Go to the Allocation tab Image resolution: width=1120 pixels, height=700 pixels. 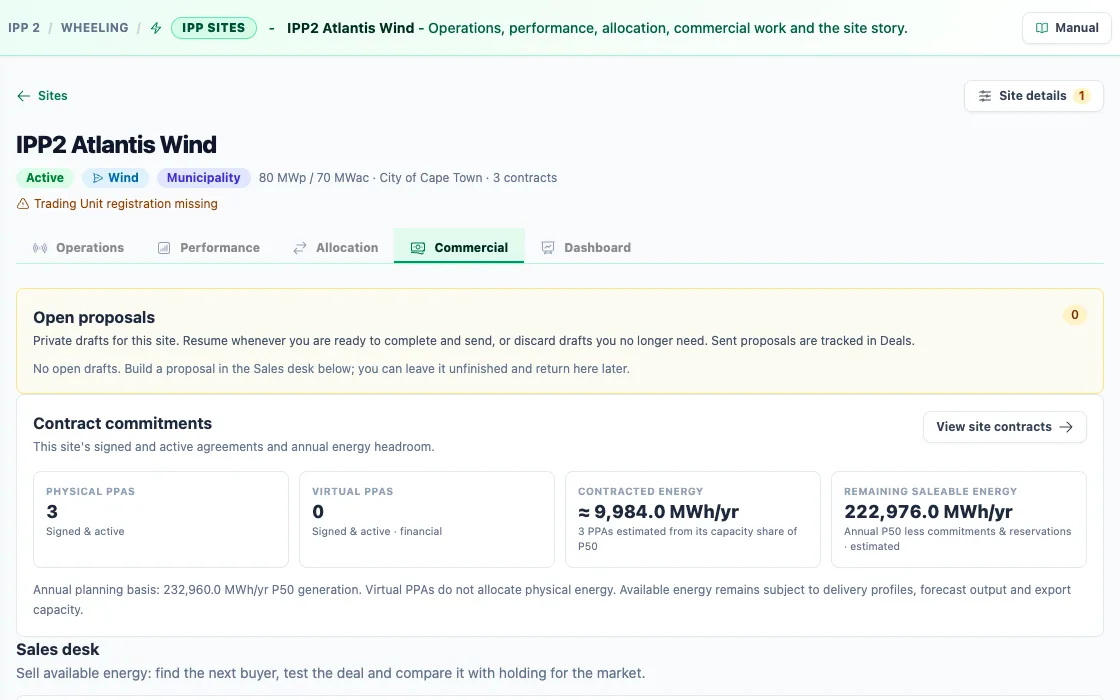pos(336,247)
